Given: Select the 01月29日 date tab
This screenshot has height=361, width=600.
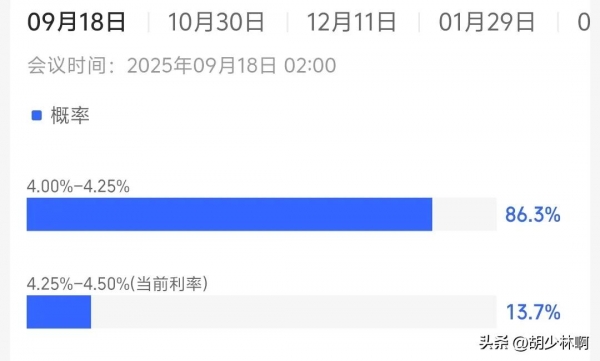Looking at the screenshot, I should click(487, 22).
